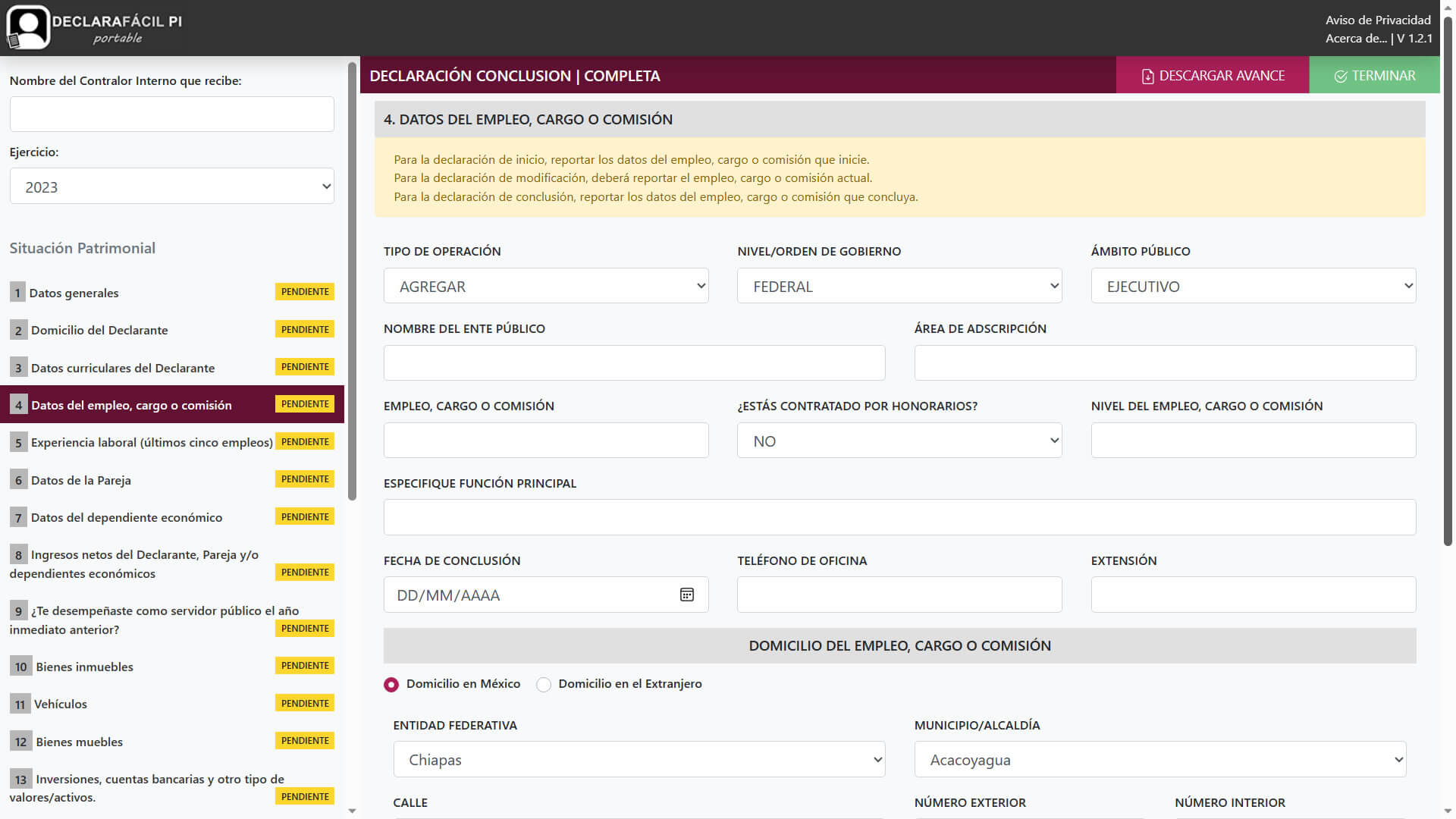Open the Tipo de Operación dropdown

pyautogui.click(x=546, y=286)
